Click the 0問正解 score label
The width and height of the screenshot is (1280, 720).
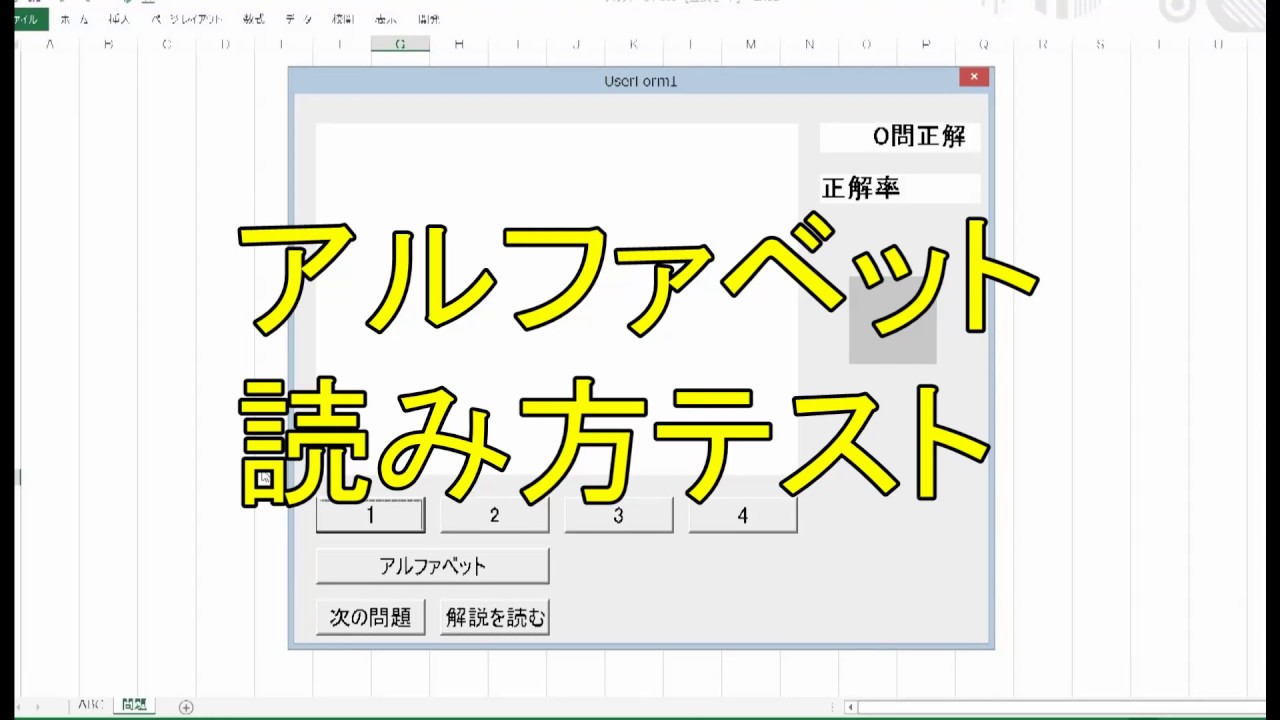point(900,137)
